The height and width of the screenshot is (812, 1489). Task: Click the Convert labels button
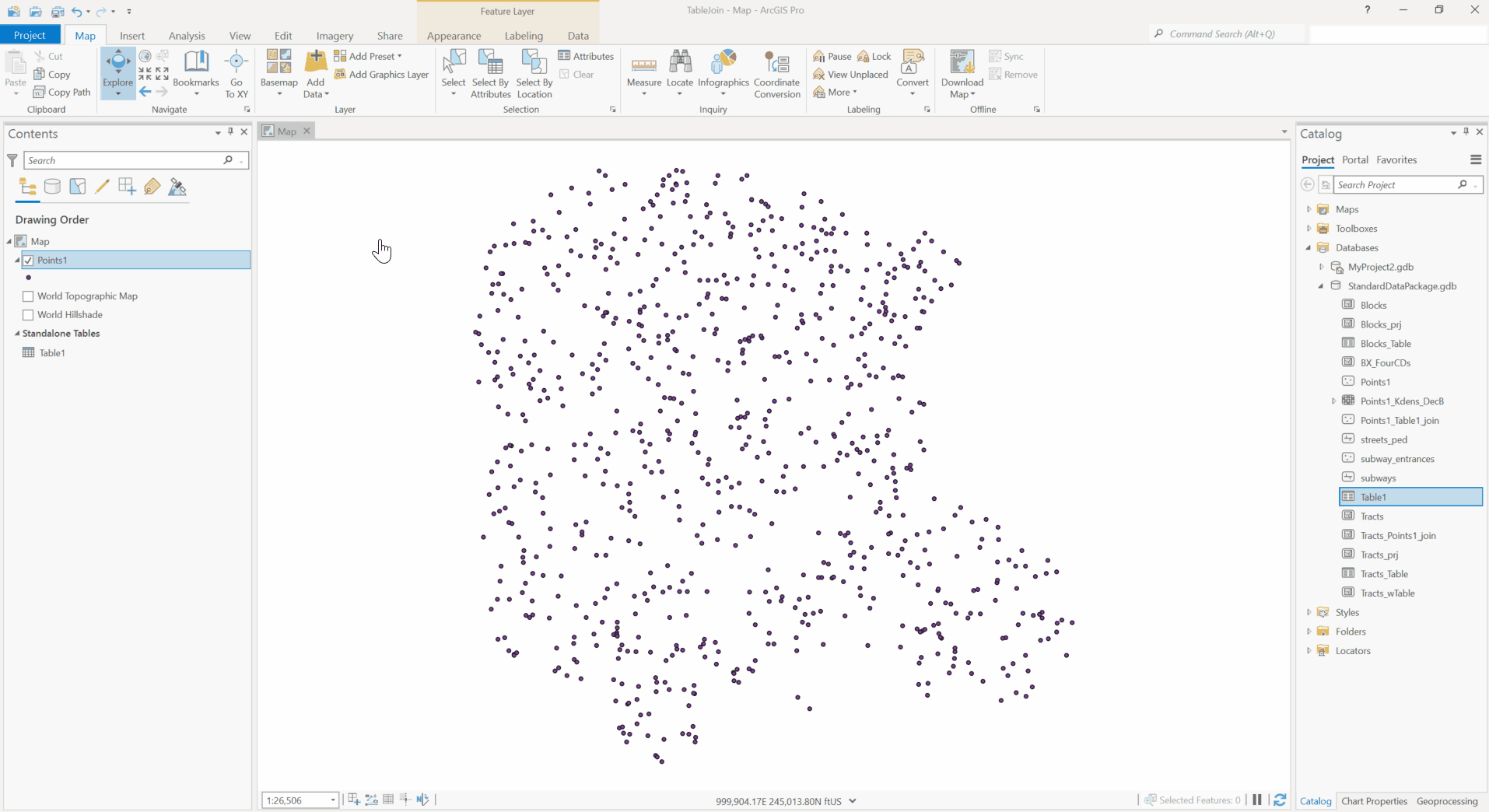click(913, 72)
